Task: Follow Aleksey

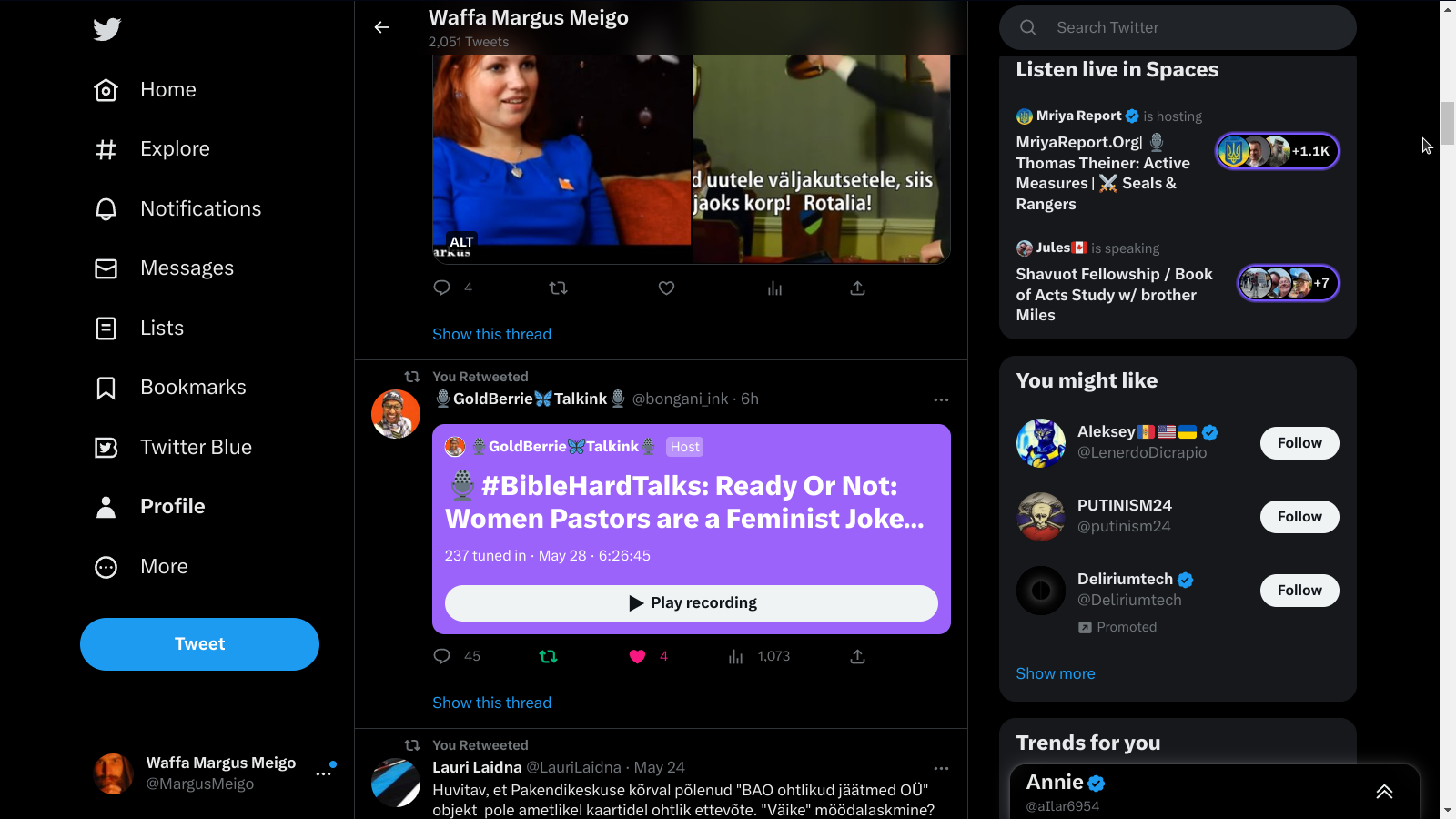Action: tap(1299, 443)
